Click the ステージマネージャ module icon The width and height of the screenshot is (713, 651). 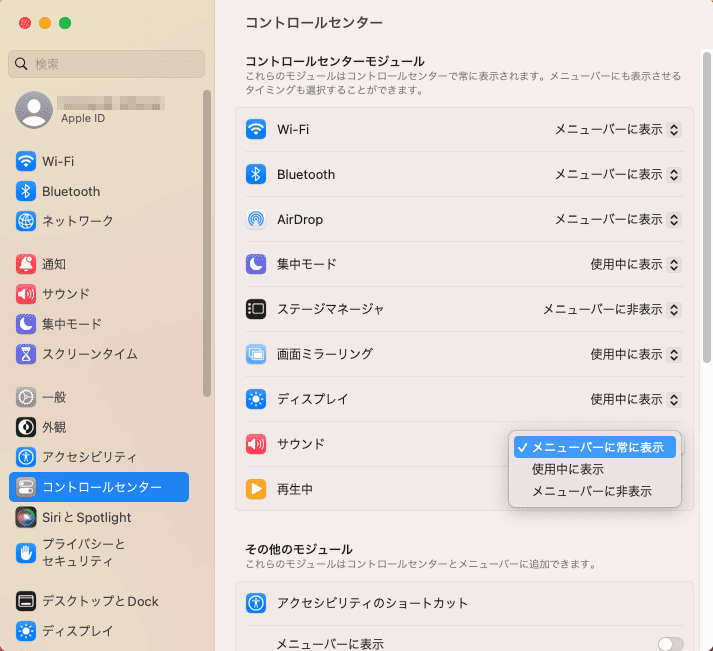point(256,309)
